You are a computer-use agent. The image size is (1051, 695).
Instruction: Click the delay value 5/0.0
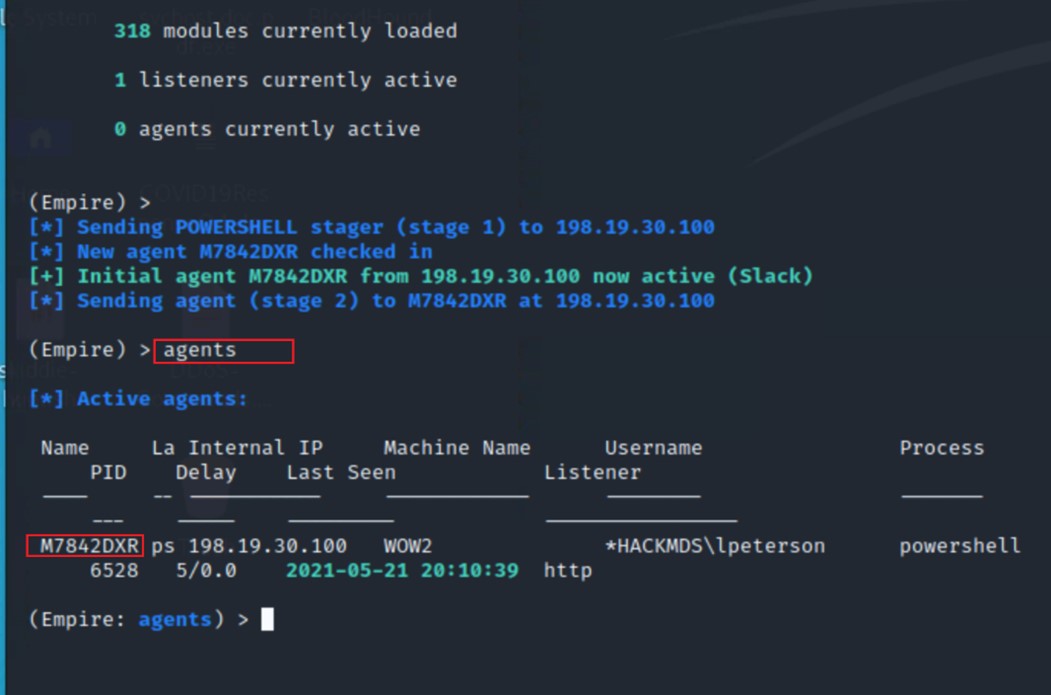pyautogui.click(x=206, y=570)
